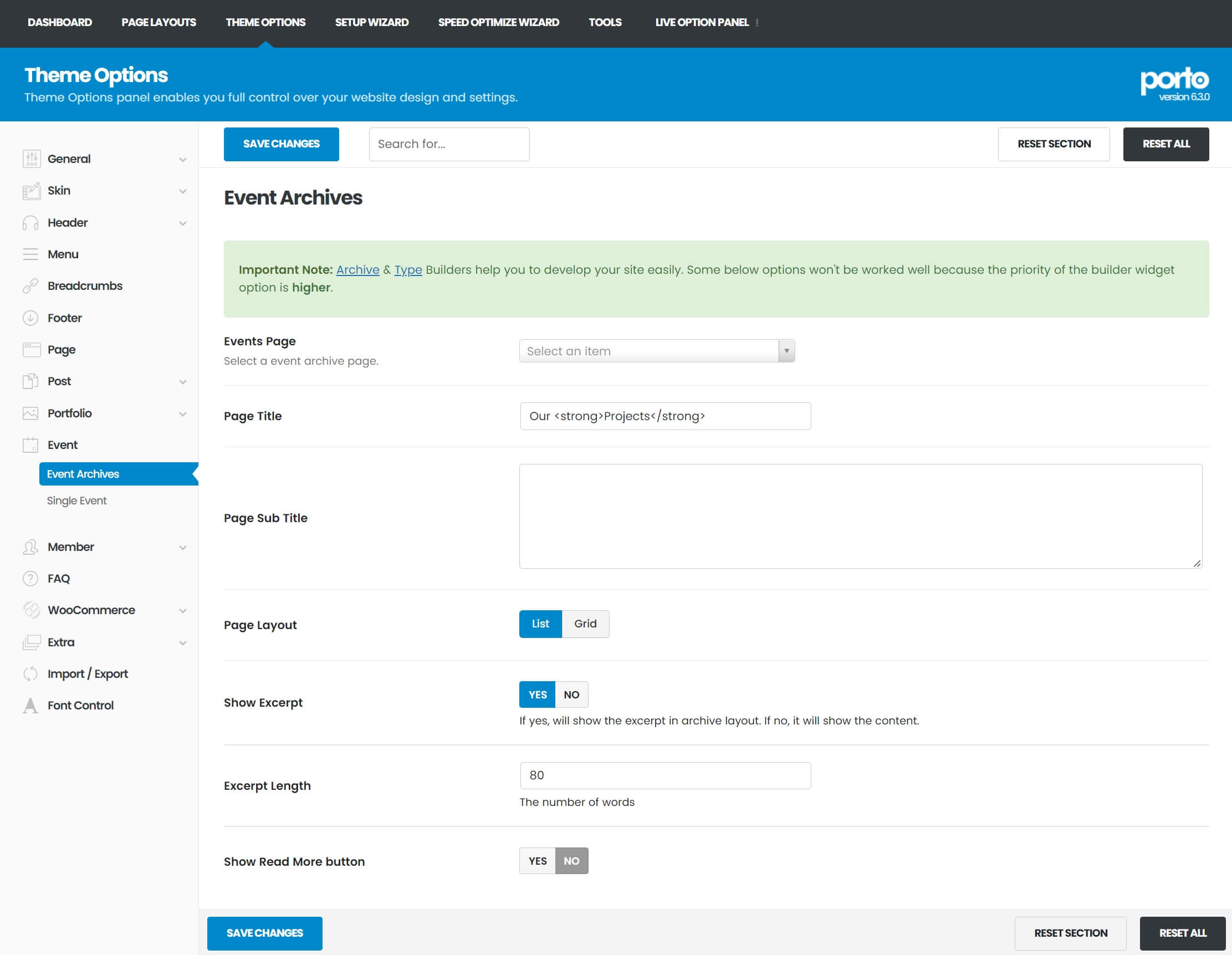This screenshot has width=1232, height=955.
Task: Click the Skin paint icon
Action: (31, 191)
